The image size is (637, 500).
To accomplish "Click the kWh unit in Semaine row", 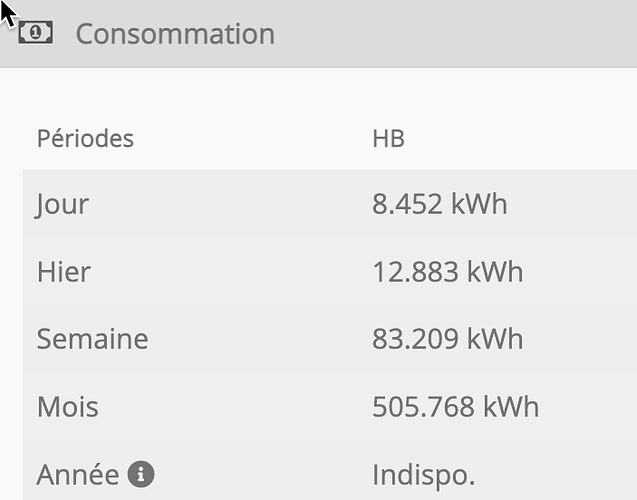I will (x=495, y=339).
